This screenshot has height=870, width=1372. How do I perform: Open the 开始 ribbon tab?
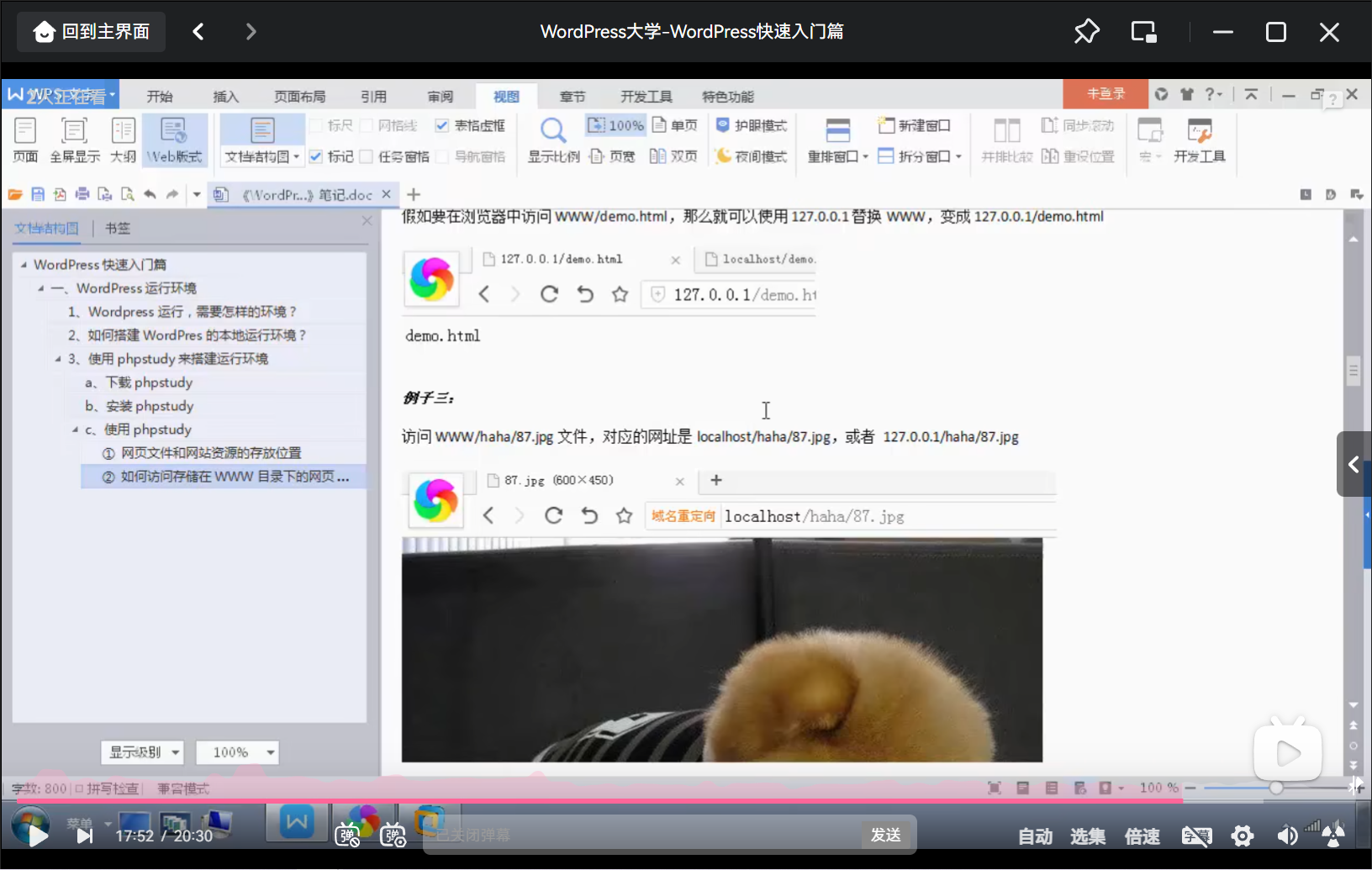[160, 96]
